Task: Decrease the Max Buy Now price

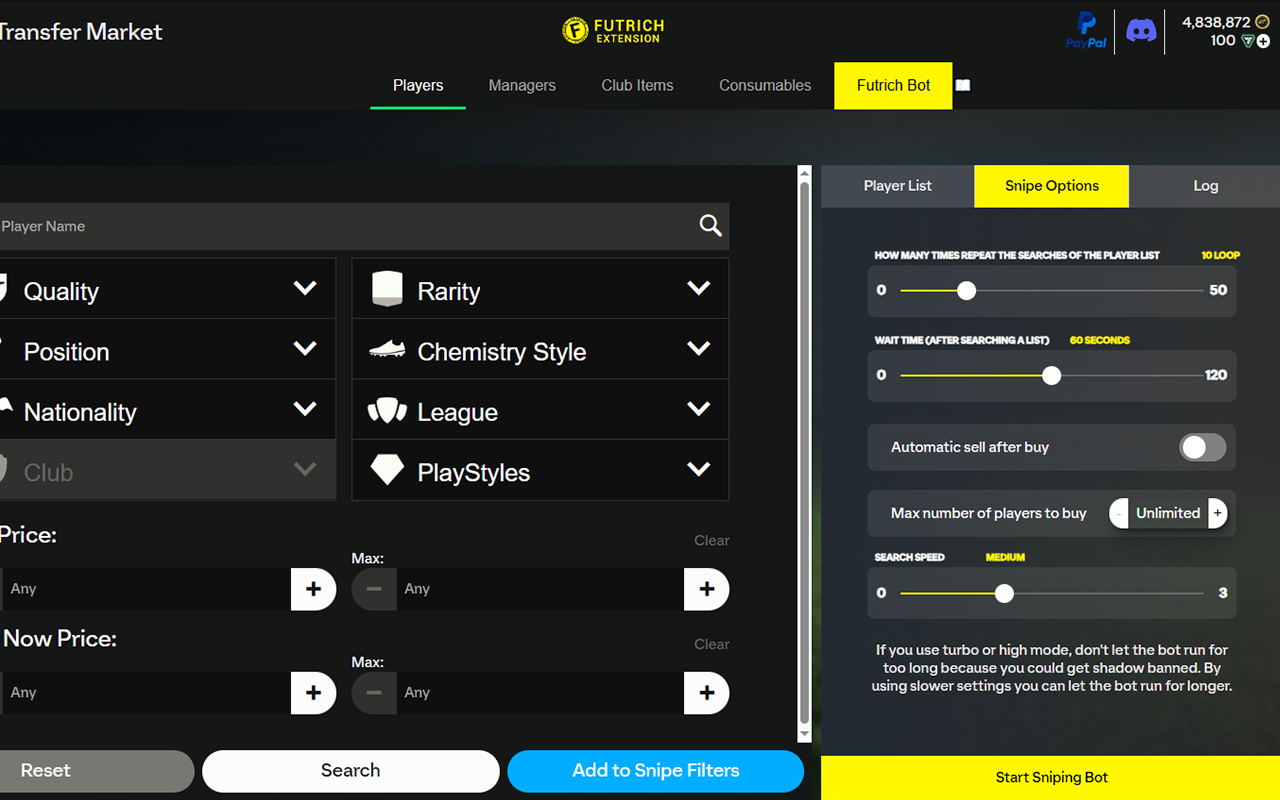Action: coord(374,693)
